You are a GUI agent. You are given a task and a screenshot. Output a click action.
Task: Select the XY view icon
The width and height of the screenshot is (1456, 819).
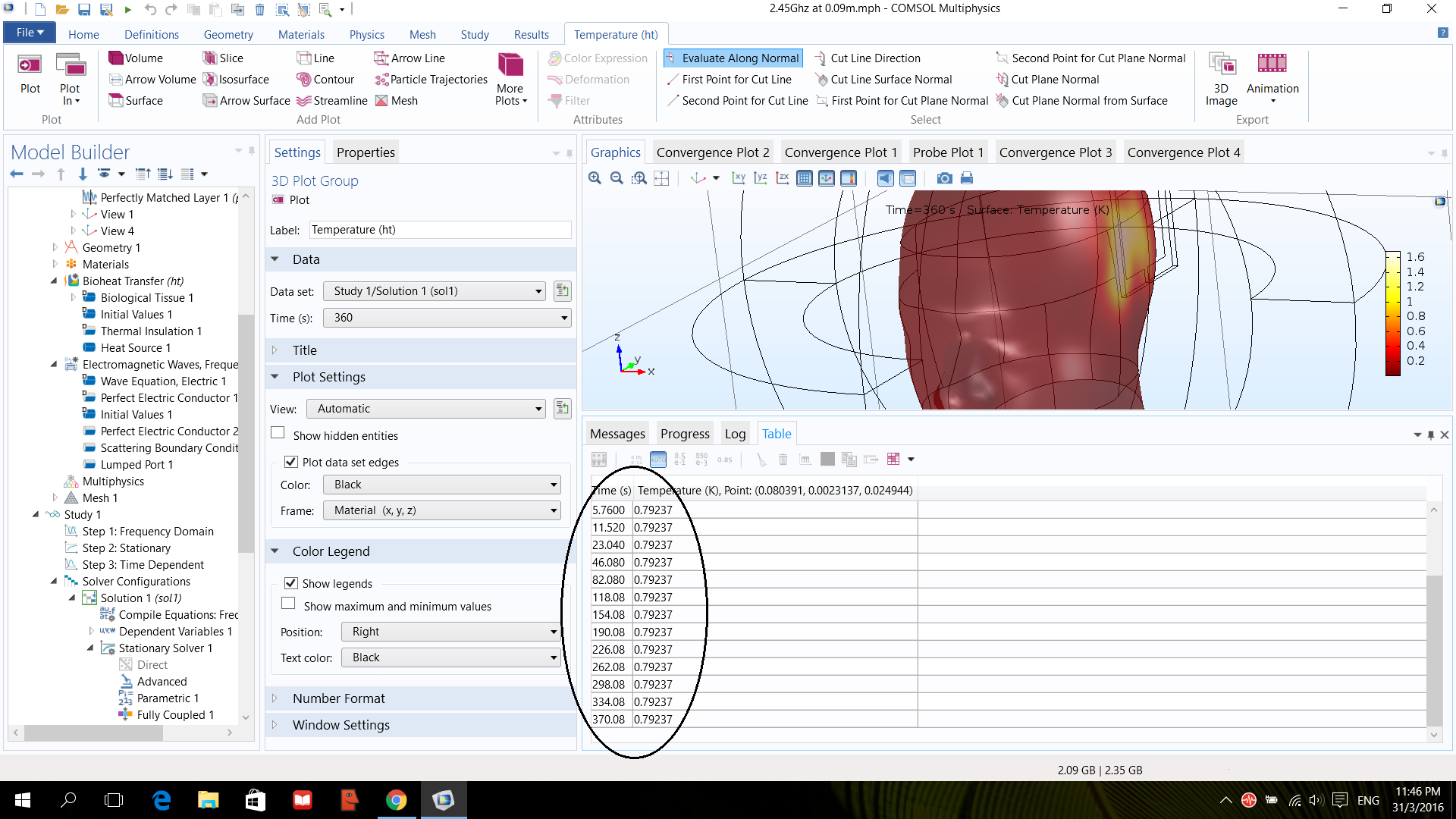pos(738,178)
